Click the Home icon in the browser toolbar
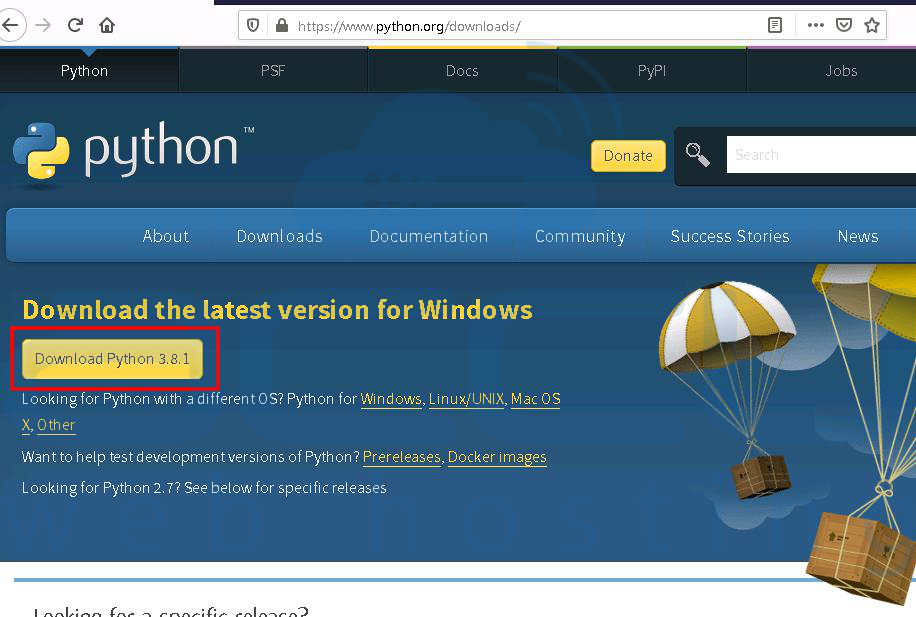Image resolution: width=916 pixels, height=617 pixels. click(x=109, y=25)
